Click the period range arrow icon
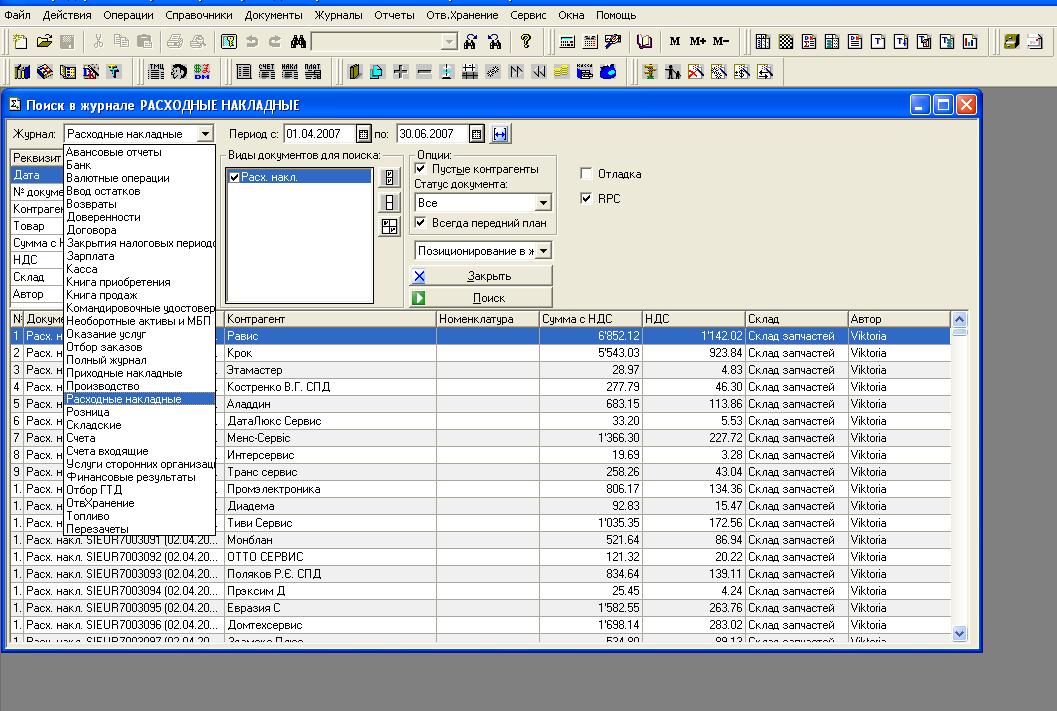1057x711 pixels. point(501,134)
